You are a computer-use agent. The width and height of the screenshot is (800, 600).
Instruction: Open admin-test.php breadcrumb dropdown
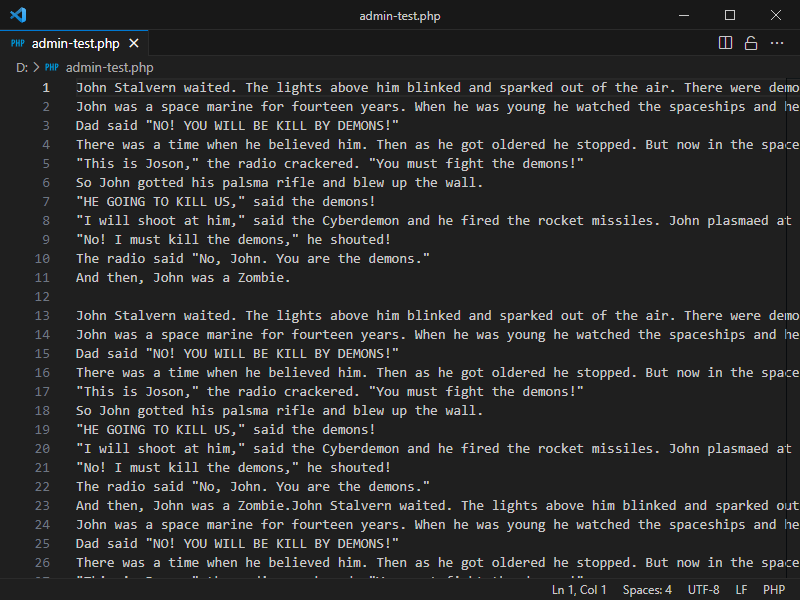coord(109,68)
